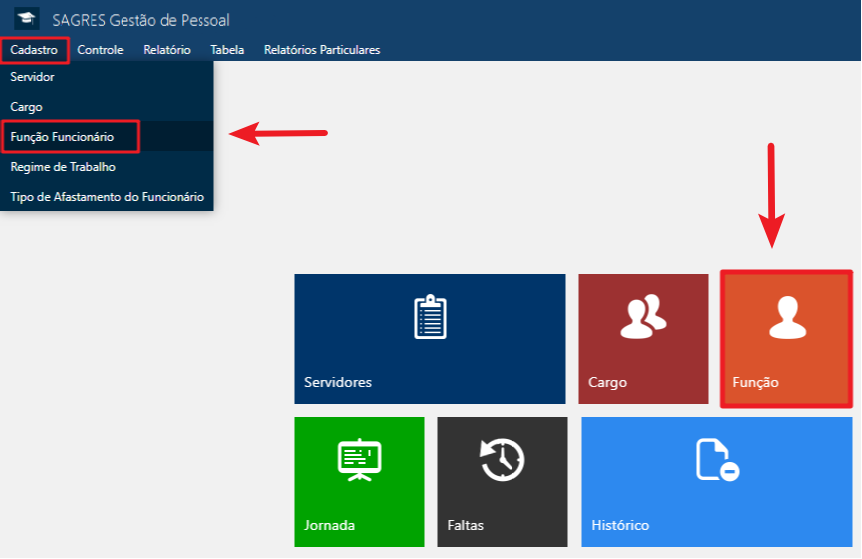Open the Cadastro menu
862x559 pixels.
pos(34,49)
